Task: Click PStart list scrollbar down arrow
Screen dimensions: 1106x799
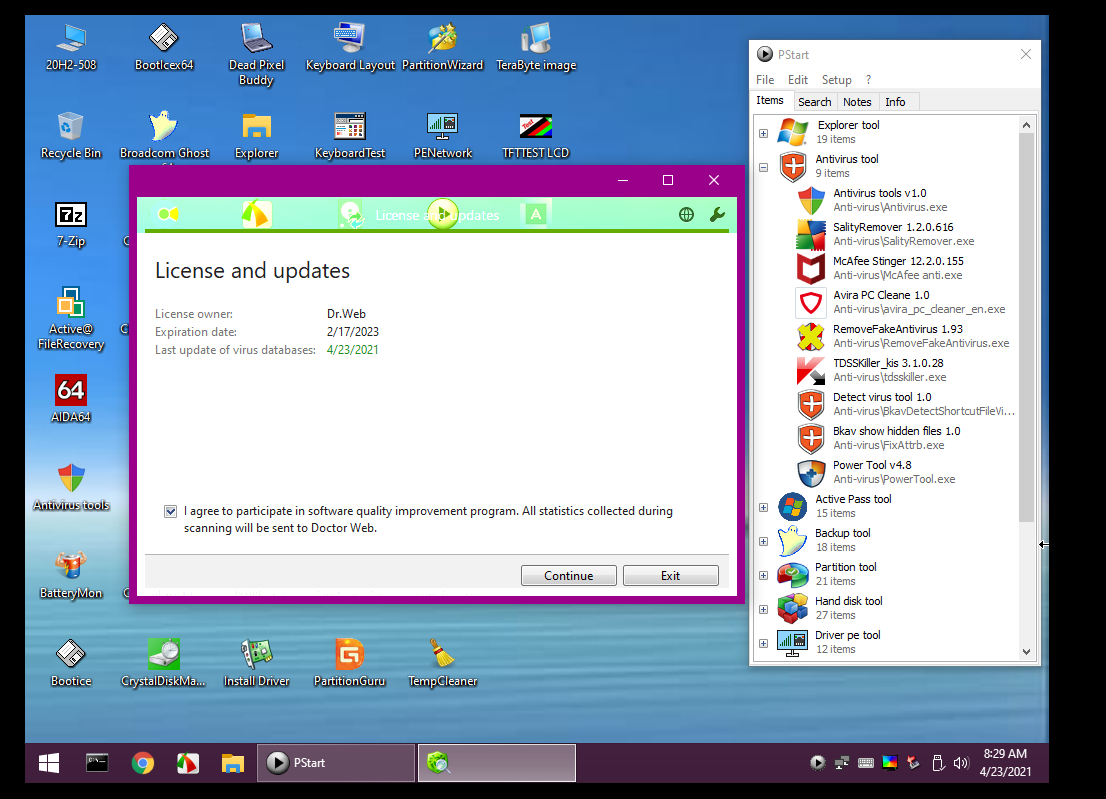Action: tap(1026, 652)
